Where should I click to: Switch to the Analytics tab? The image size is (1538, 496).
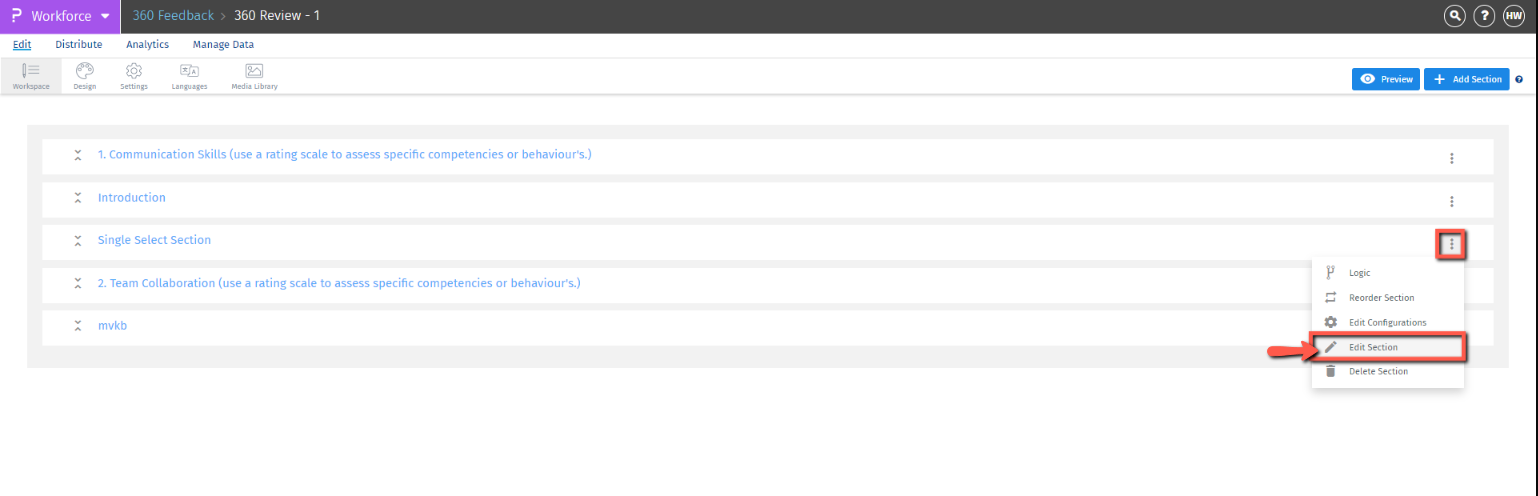coord(147,45)
